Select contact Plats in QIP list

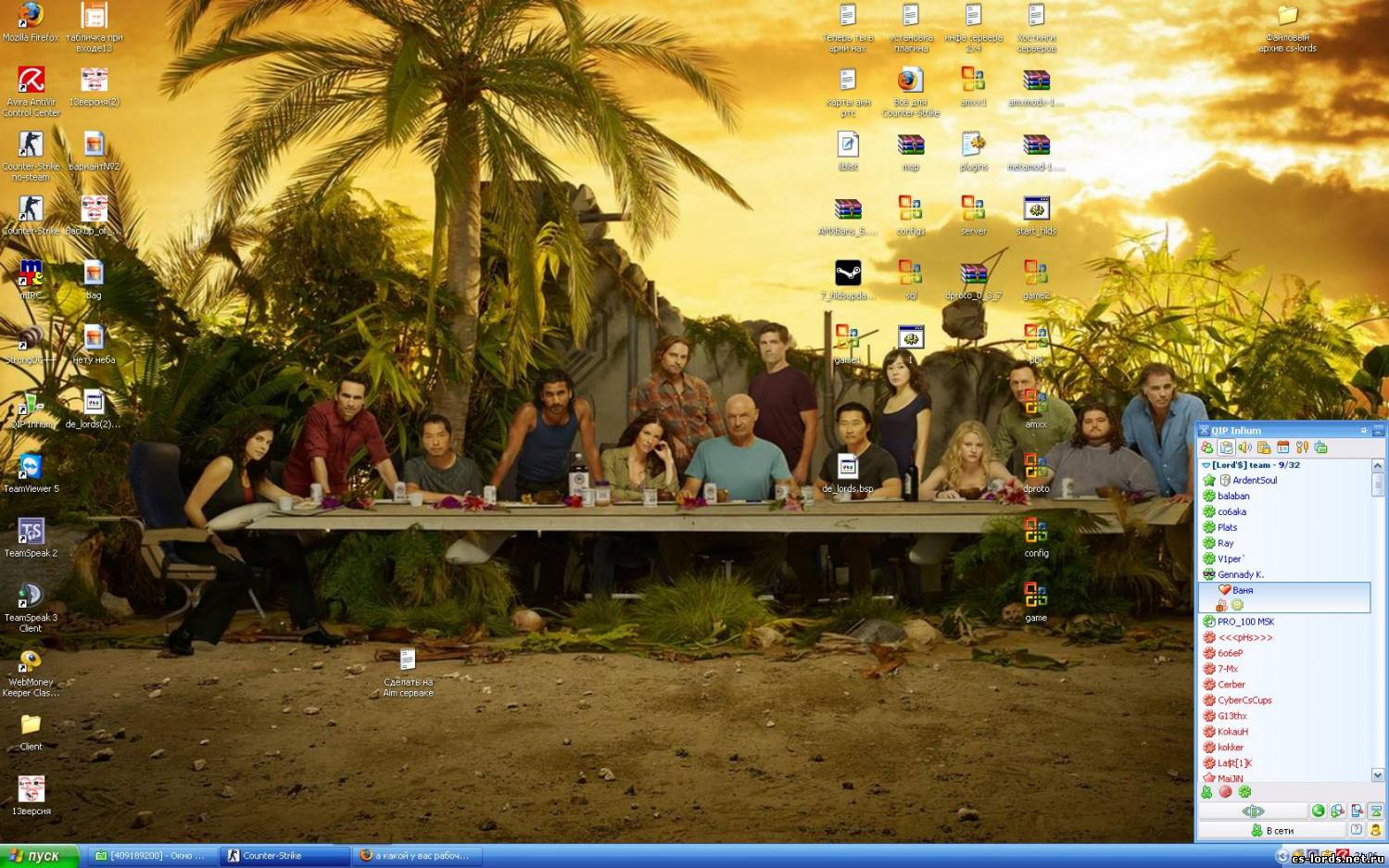[1284, 527]
